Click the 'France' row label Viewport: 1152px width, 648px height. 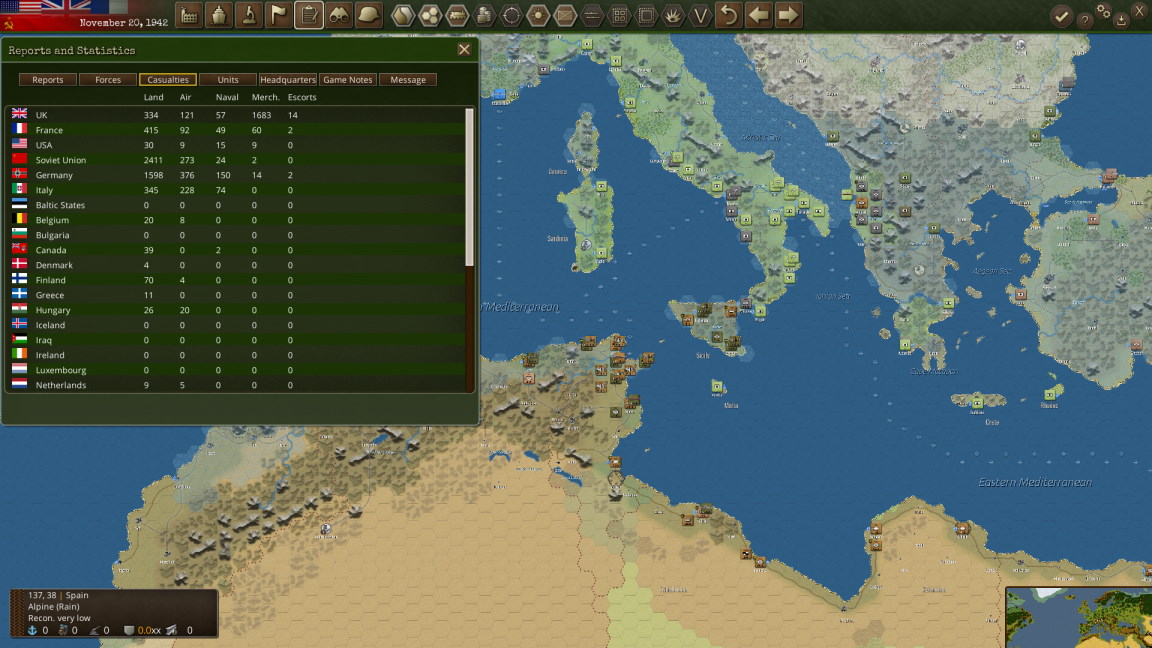click(49, 130)
